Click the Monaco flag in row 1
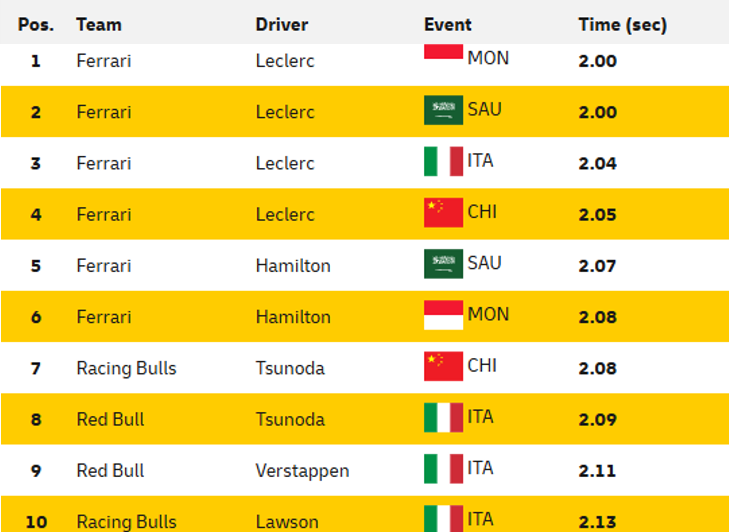This screenshot has width=729, height=532. [x=443, y=52]
